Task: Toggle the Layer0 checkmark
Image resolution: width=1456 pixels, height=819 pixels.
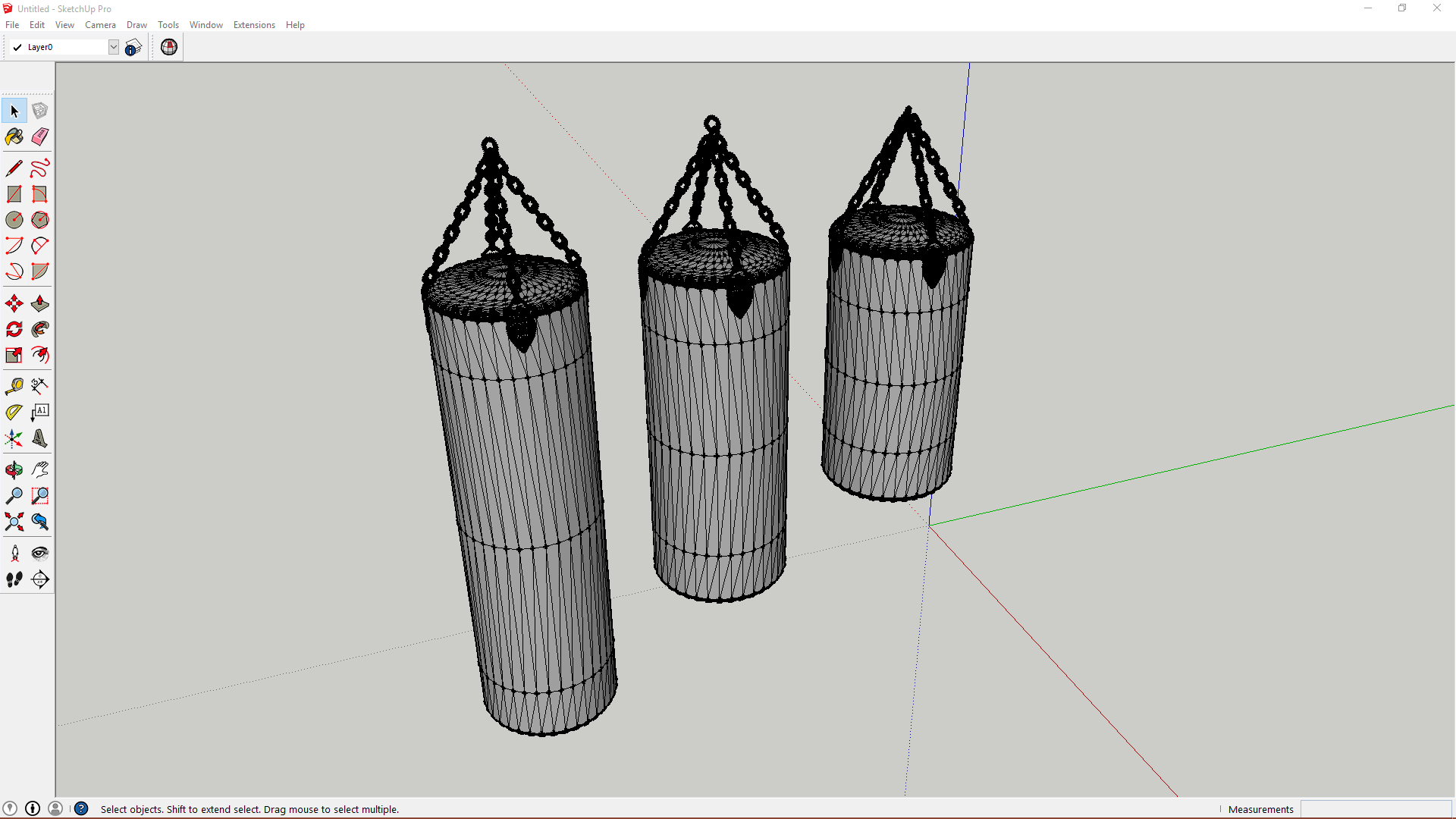Action: click(17, 47)
